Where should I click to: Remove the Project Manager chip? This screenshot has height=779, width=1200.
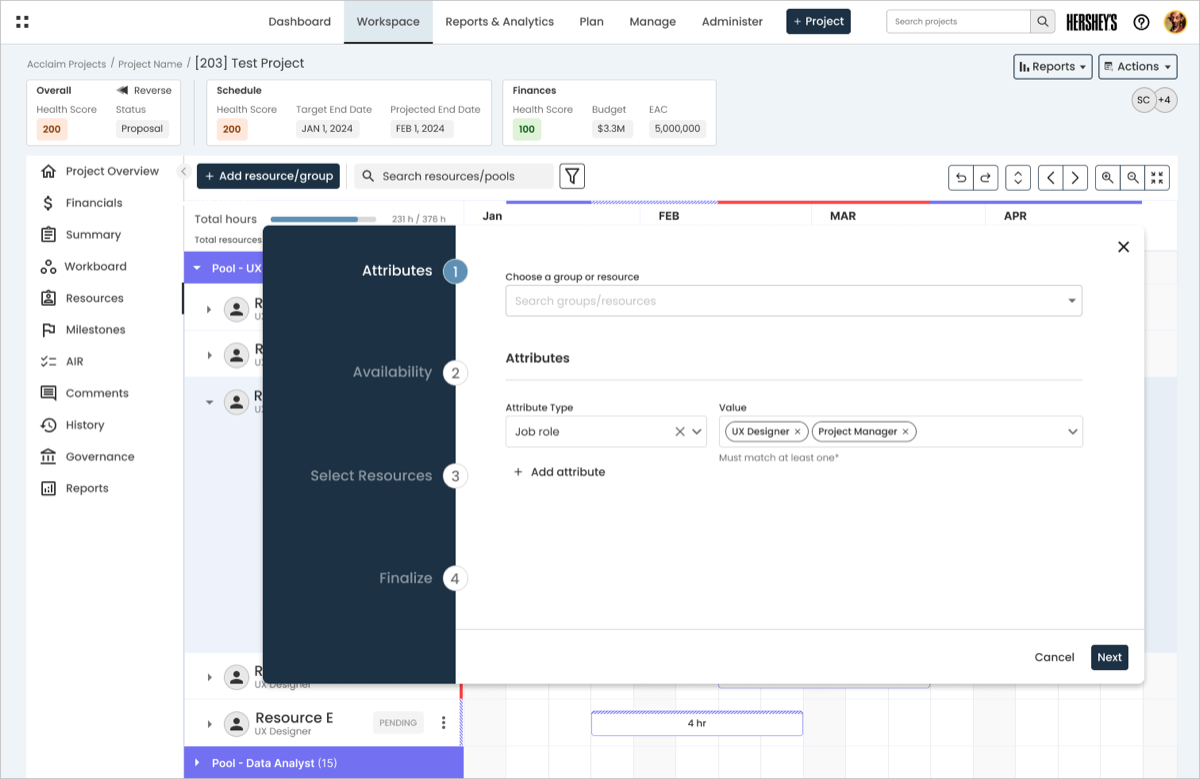pos(905,432)
